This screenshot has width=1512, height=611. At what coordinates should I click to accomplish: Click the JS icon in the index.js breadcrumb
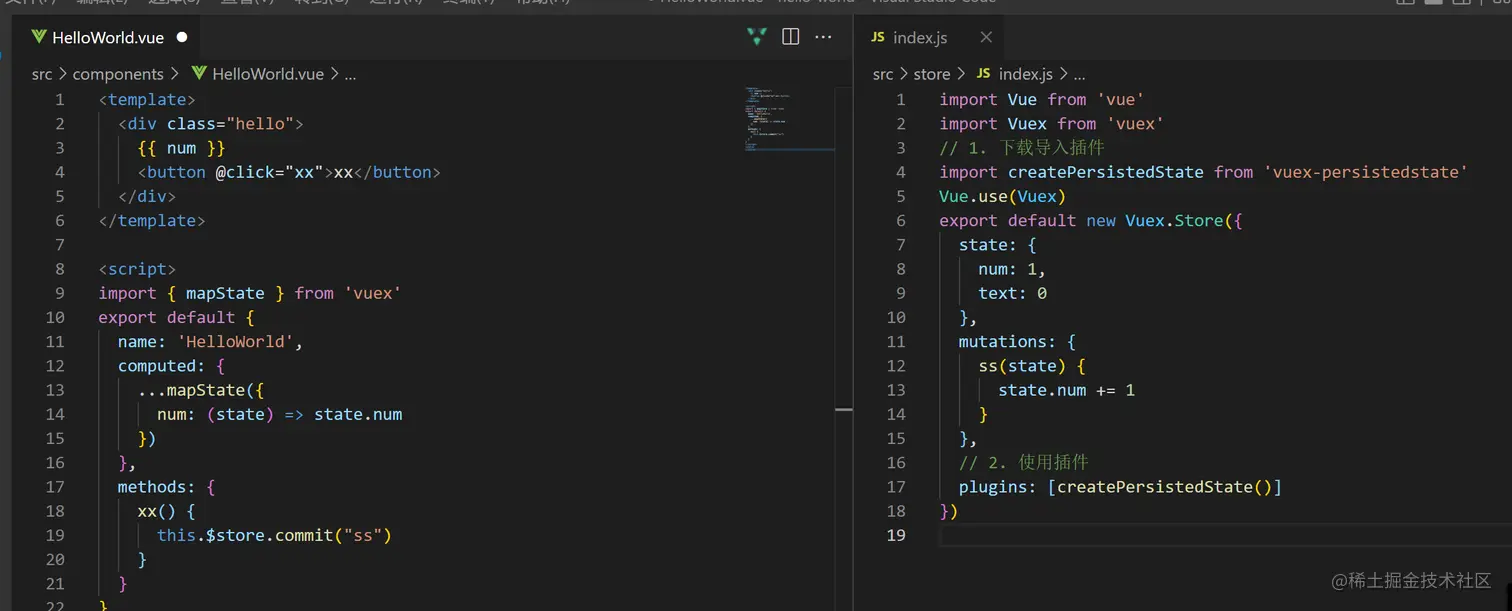pos(983,74)
